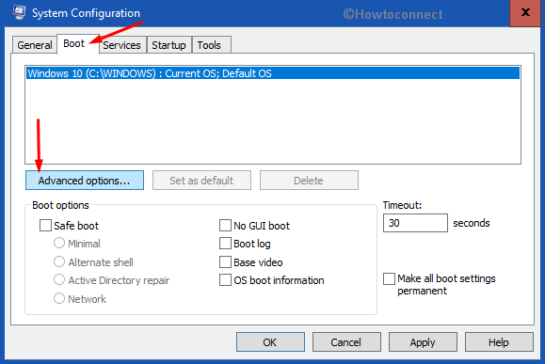The image size is (545, 364).
Task: Close the System Configuration window
Action: pos(526,13)
